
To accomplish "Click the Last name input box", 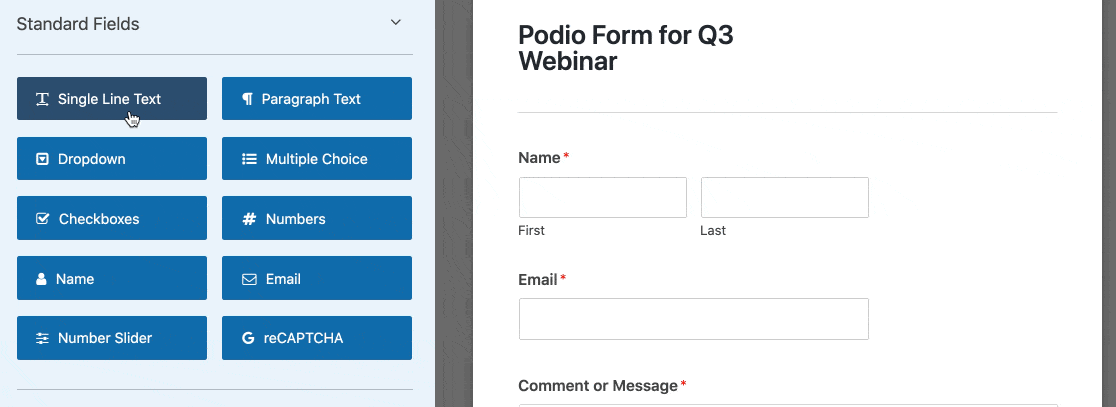I will click(784, 197).
